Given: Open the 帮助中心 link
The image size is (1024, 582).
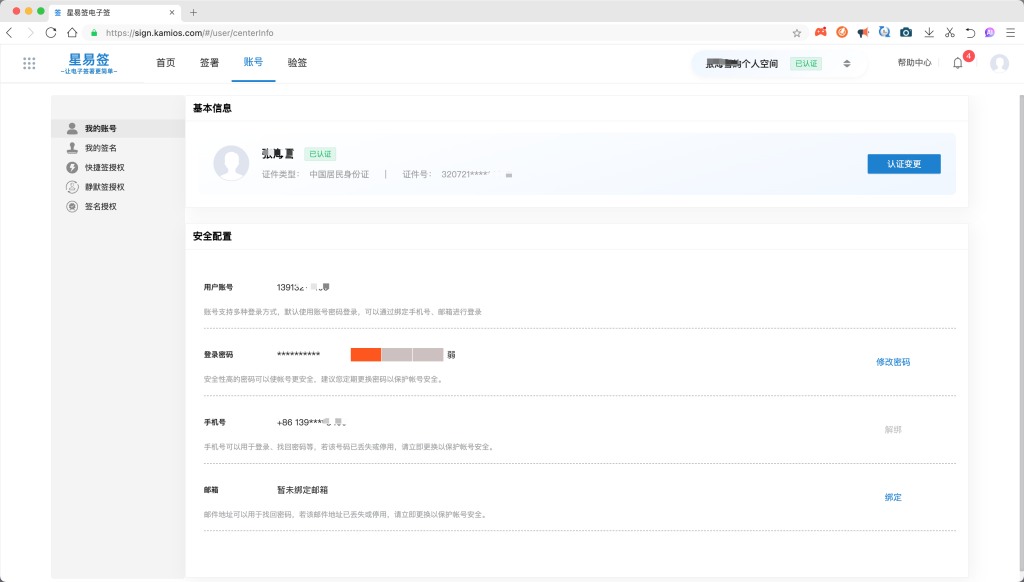Looking at the screenshot, I should coord(914,63).
